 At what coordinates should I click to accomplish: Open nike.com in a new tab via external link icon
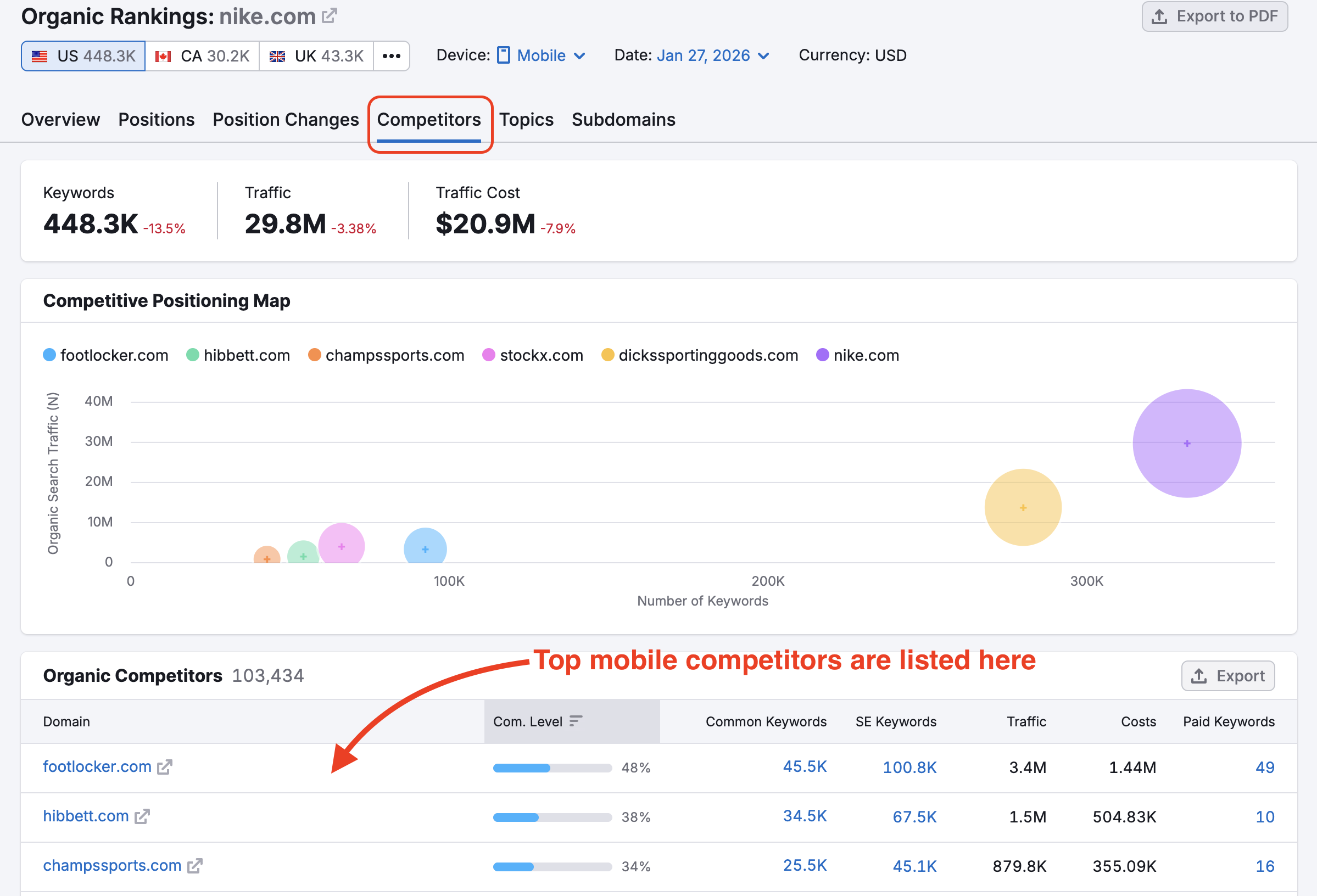(x=330, y=15)
